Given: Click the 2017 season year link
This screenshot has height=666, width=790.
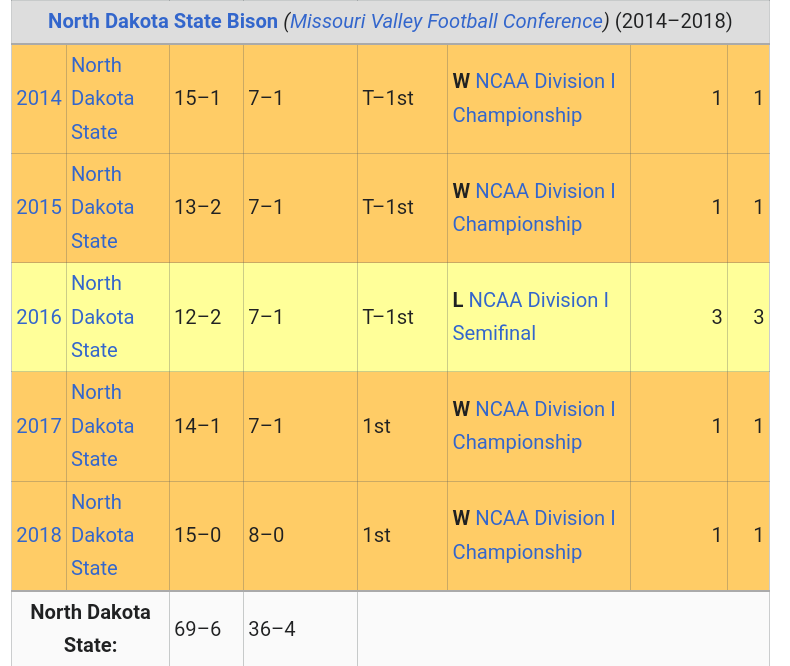Looking at the screenshot, I should coord(39,426).
